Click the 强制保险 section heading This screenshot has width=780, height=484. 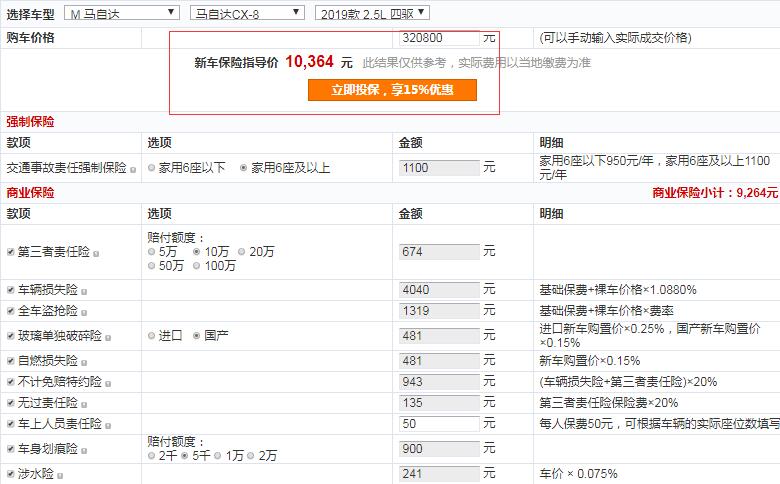(30, 122)
